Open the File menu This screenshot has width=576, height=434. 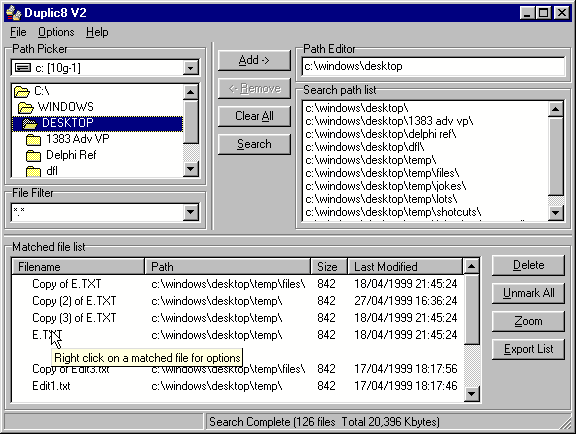(18, 32)
